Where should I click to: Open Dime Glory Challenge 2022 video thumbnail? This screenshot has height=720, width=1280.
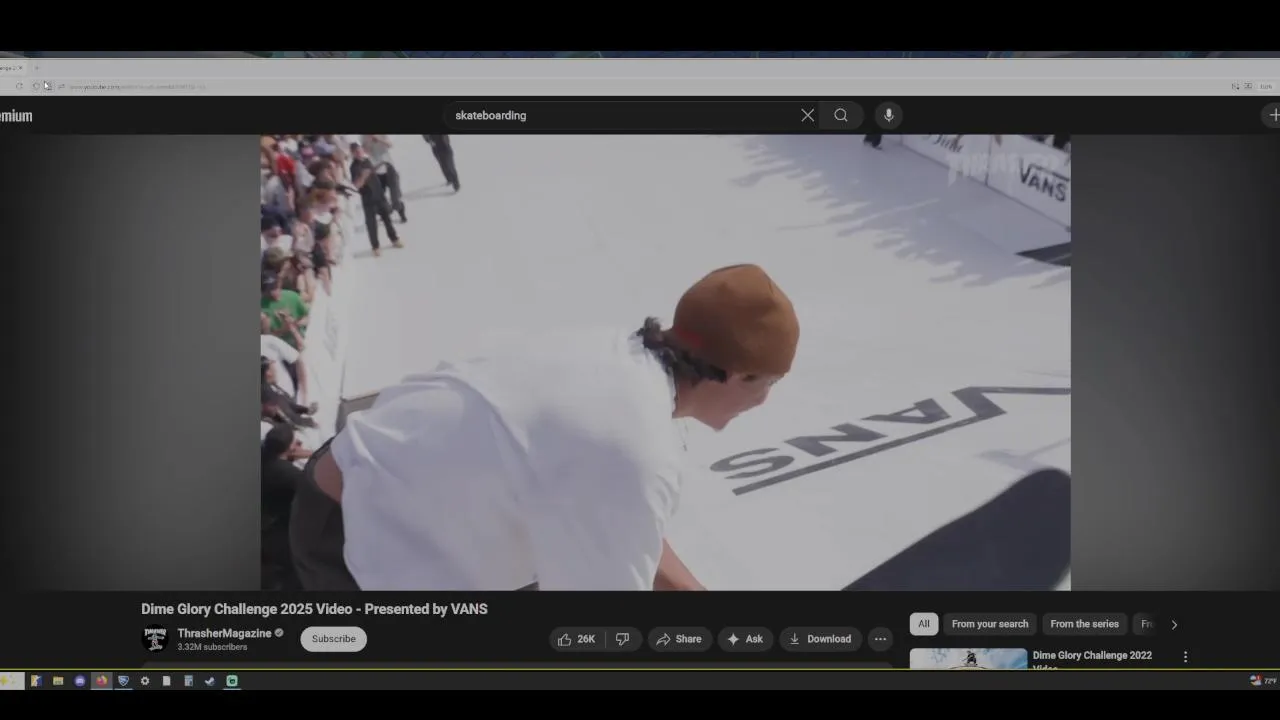pyautogui.click(x=968, y=658)
